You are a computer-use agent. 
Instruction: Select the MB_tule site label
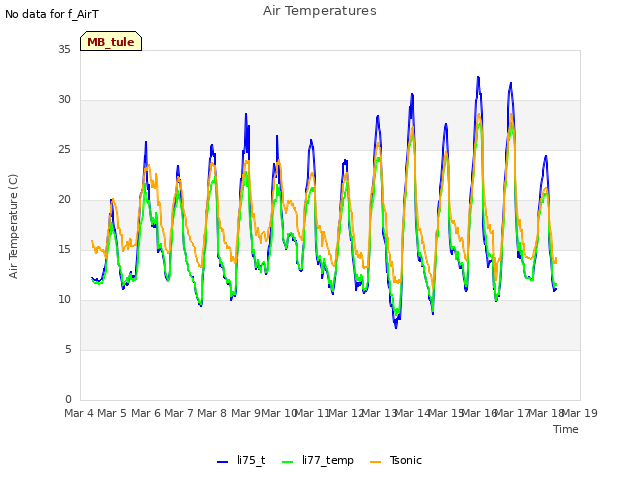point(111,41)
